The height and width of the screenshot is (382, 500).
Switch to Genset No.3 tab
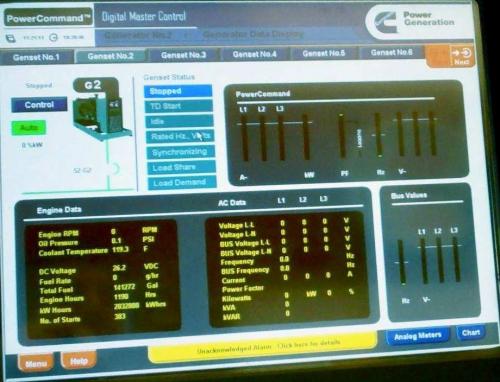tap(183, 55)
